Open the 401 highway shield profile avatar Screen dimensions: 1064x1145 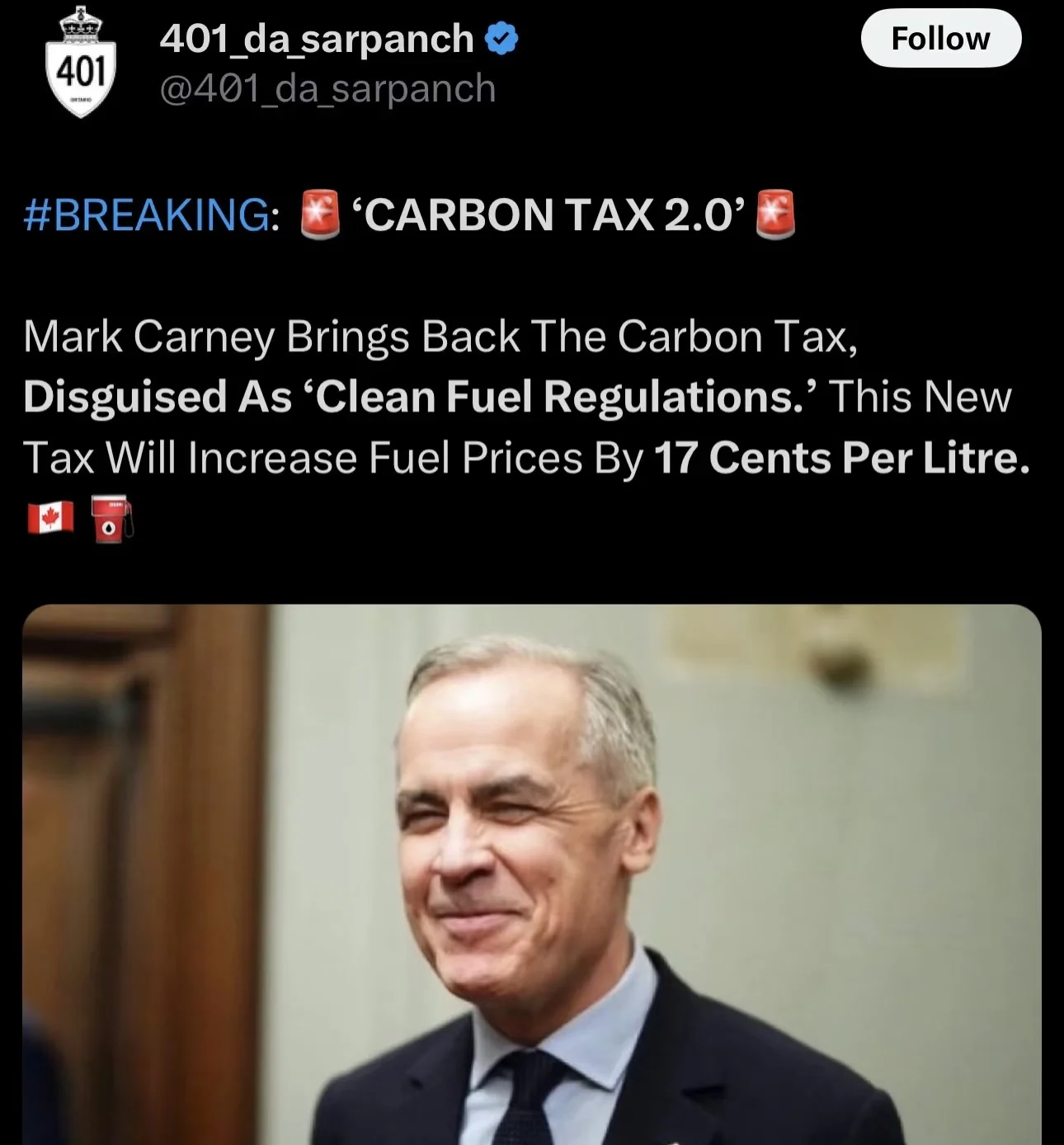coord(80,62)
